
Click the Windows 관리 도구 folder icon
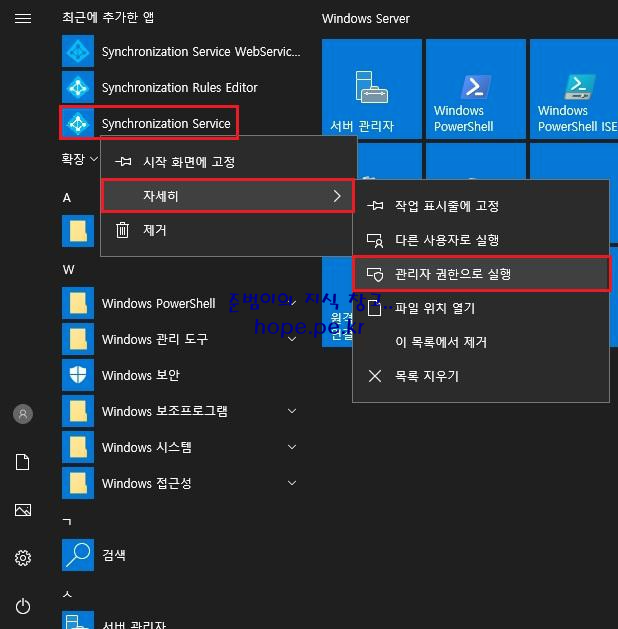coord(78,339)
